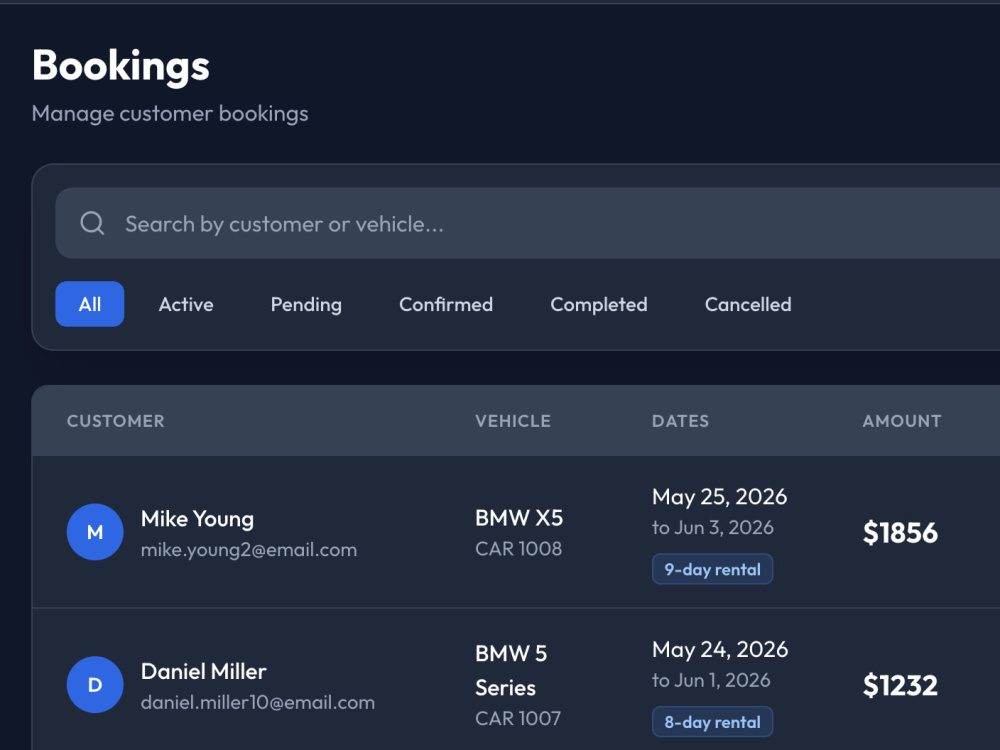This screenshot has width=1000, height=750.
Task: Click the May 24, 2026 start date
Action: click(x=720, y=649)
